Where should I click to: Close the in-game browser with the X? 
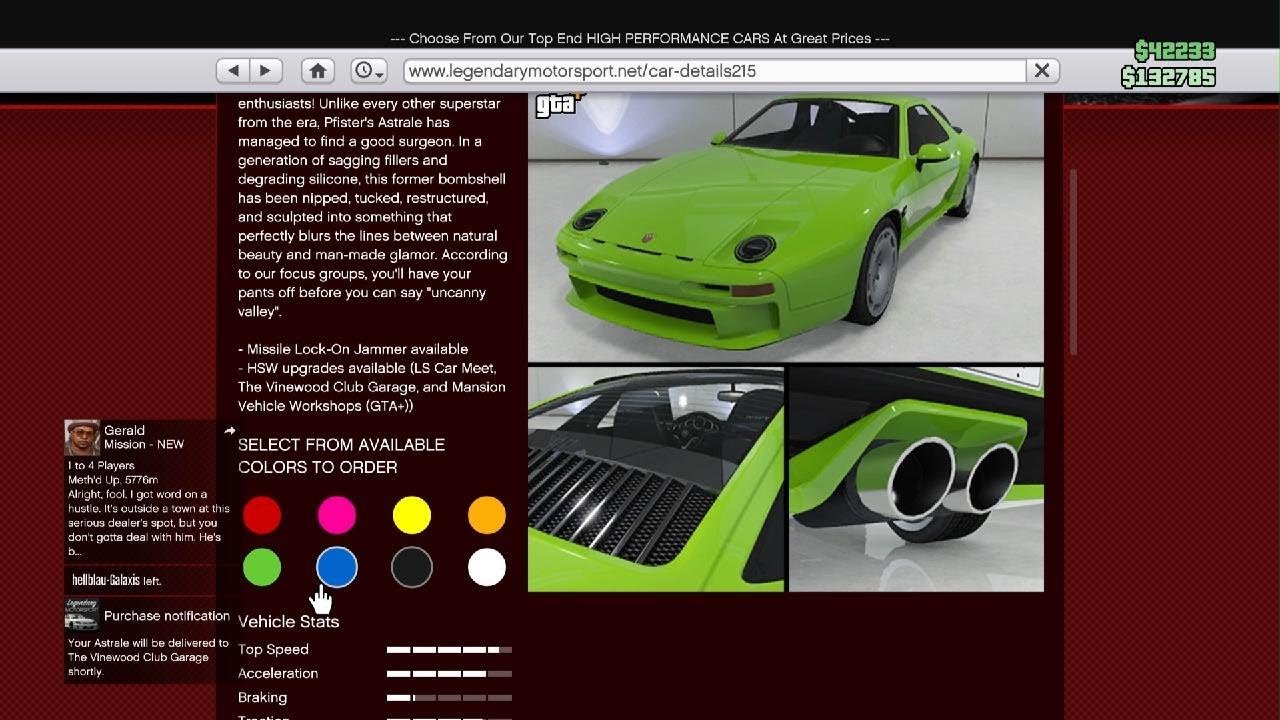click(x=1042, y=71)
